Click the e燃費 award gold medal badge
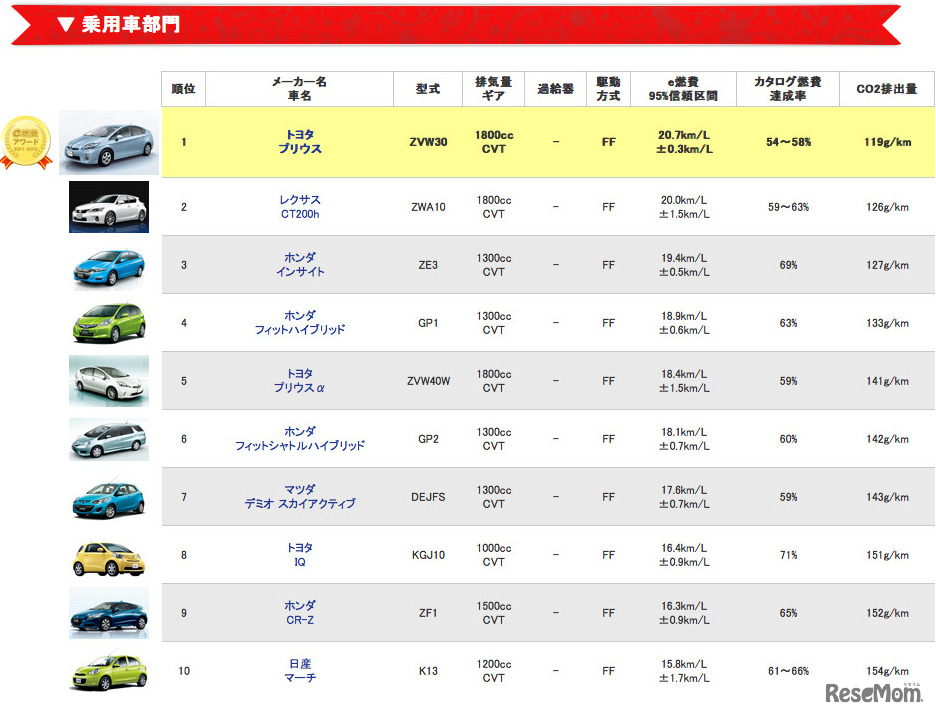 pos(28,140)
